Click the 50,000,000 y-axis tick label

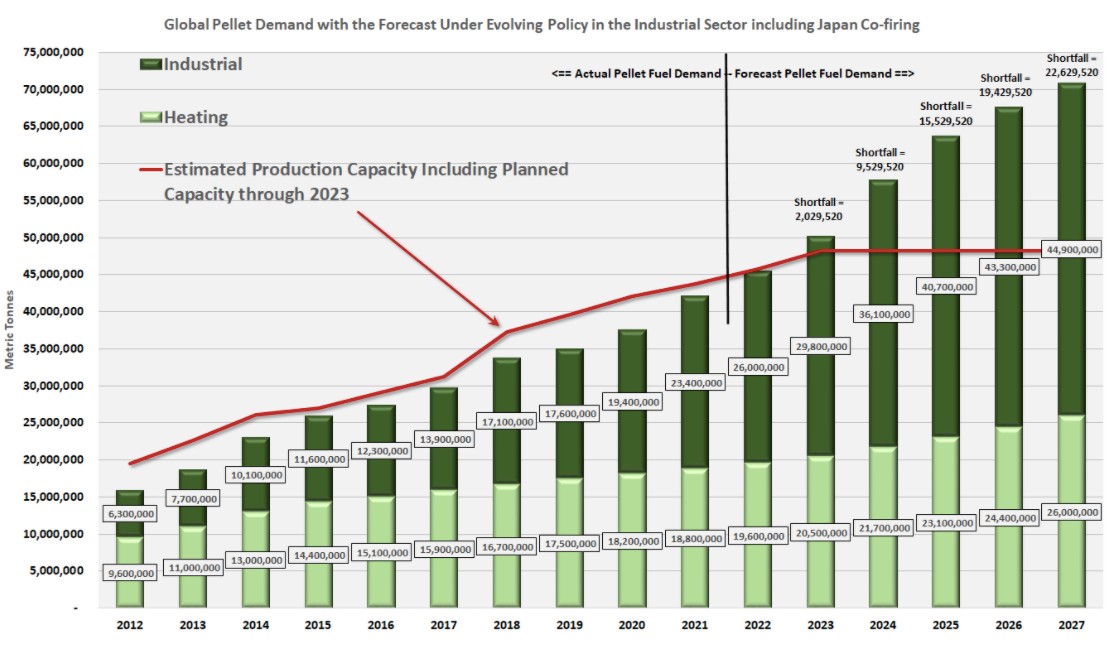coord(53,237)
